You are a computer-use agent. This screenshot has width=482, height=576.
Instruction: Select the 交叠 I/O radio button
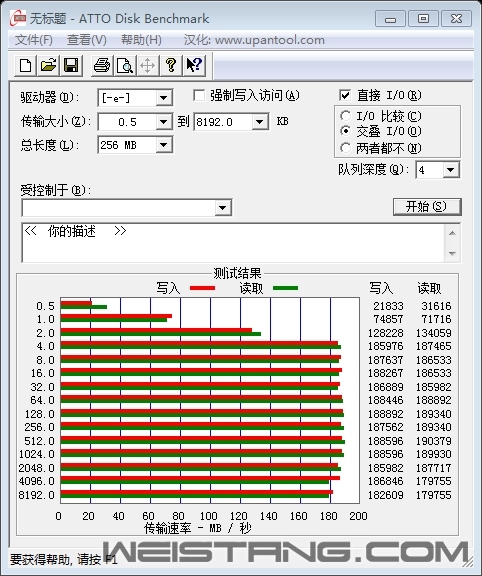point(345,131)
